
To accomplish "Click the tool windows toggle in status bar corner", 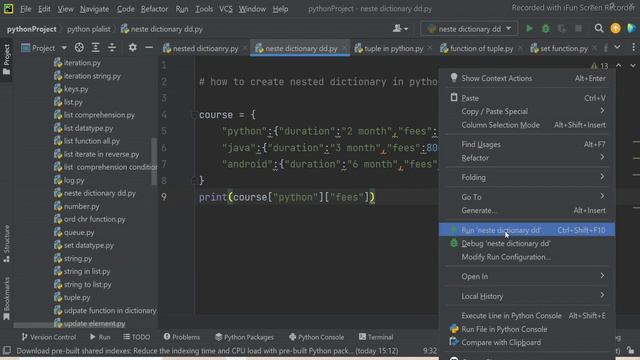I will click(7, 351).
